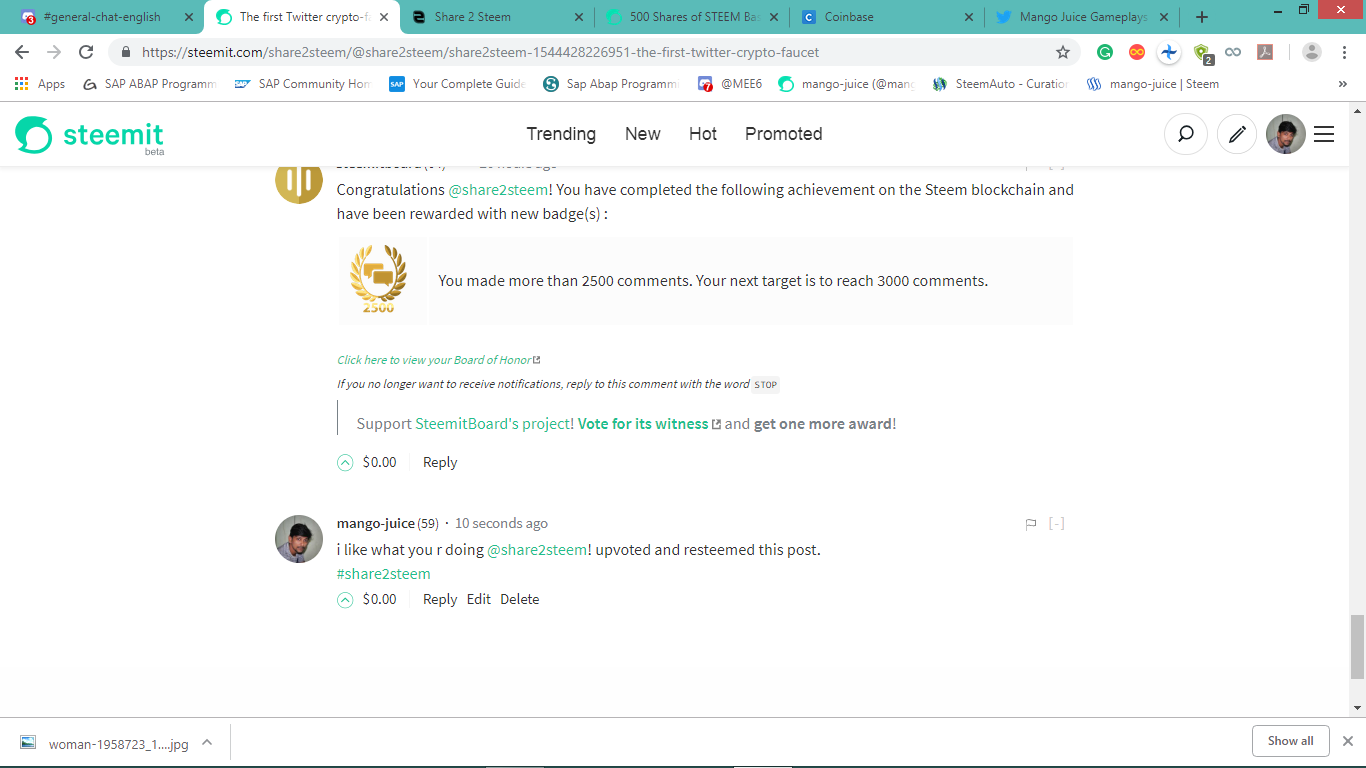Click 'Click here to view your Board of Honor'

(x=439, y=360)
